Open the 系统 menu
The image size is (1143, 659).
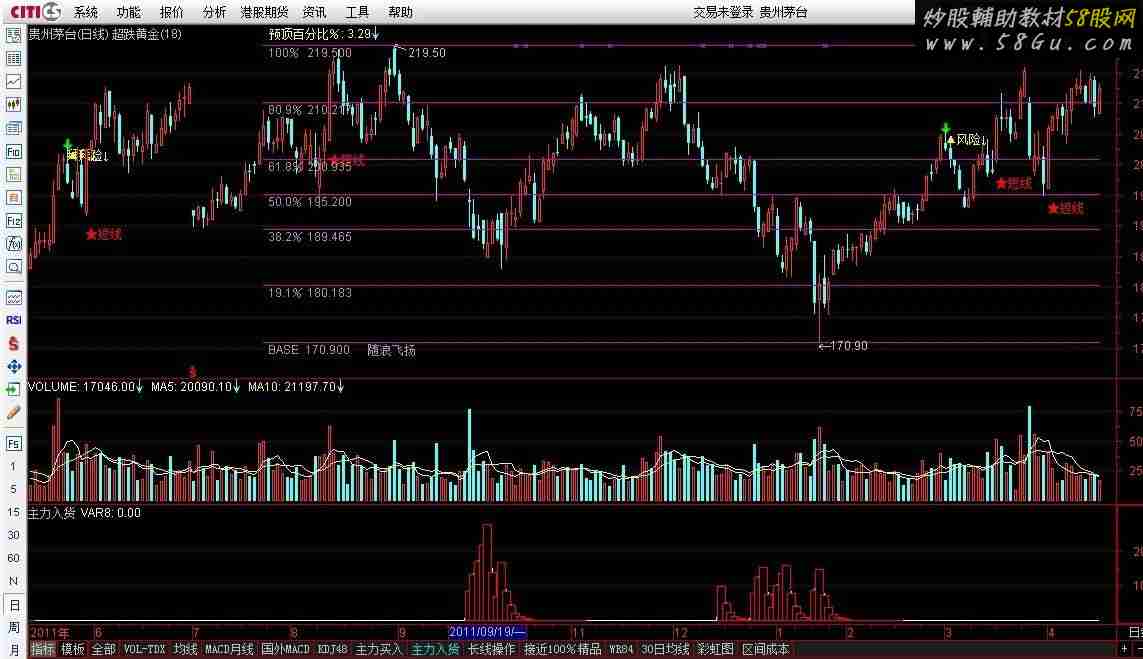[85, 12]
